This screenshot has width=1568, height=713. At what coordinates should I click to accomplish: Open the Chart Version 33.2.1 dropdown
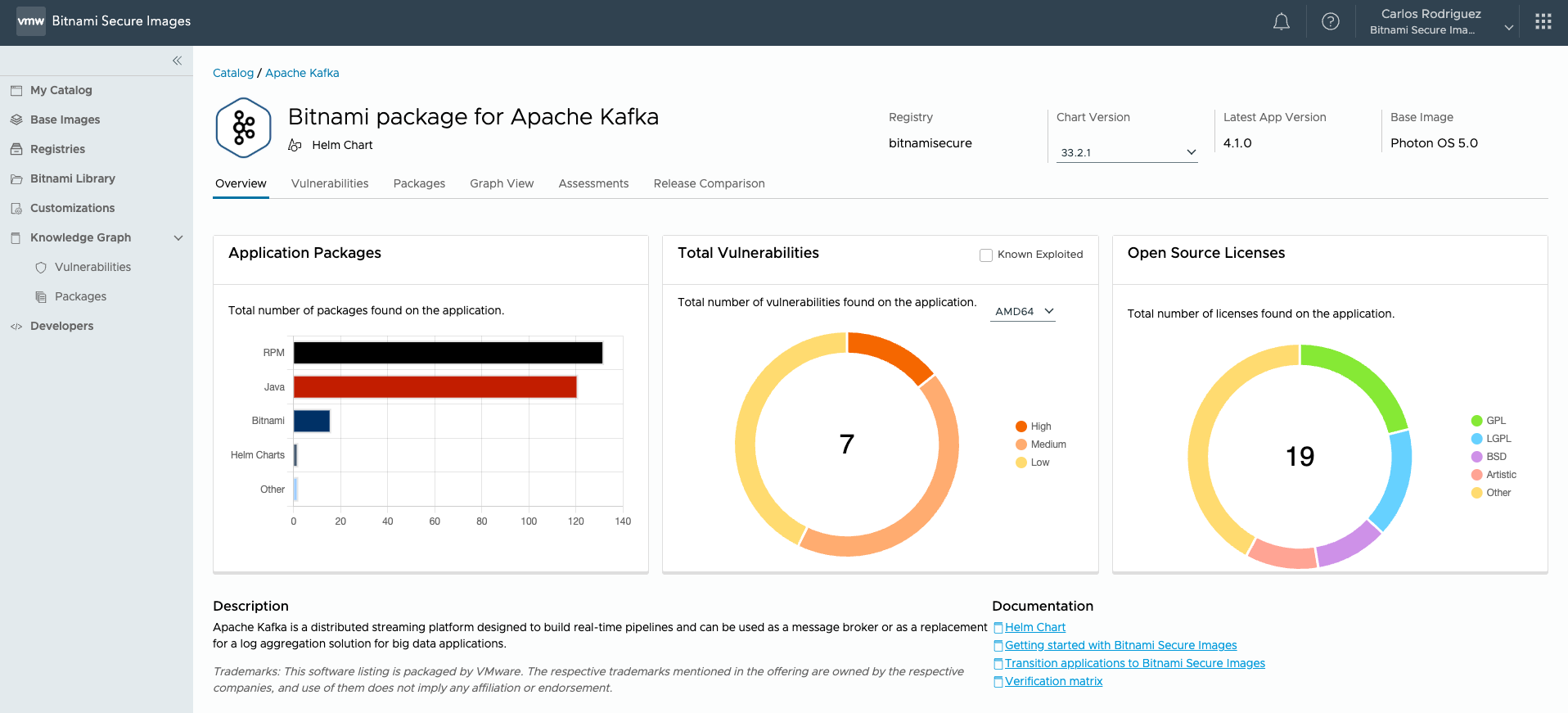(x=1127, y=152)
